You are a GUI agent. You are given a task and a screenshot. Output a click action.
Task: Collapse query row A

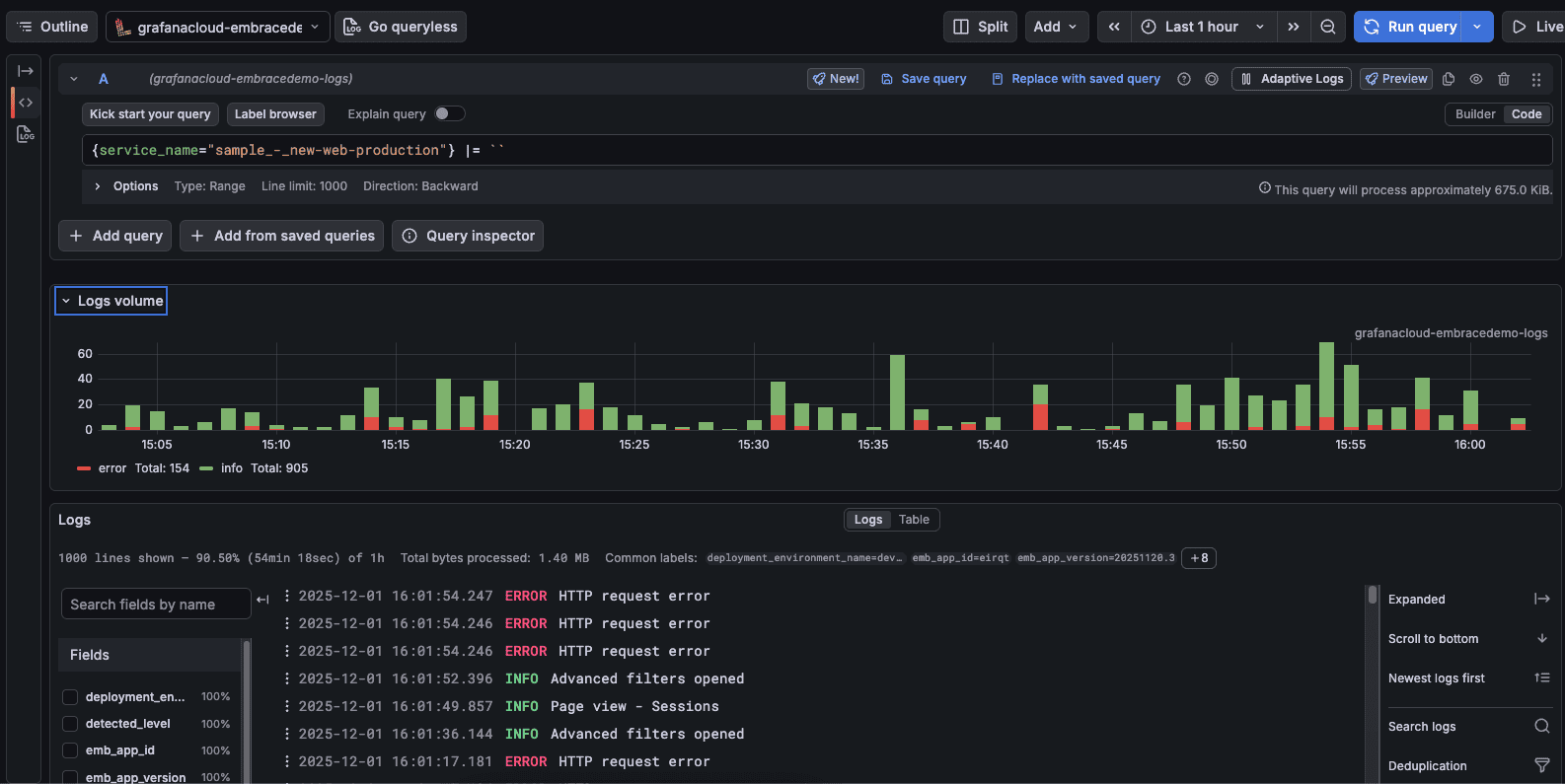pyautogui.click(x=74, y=79)
